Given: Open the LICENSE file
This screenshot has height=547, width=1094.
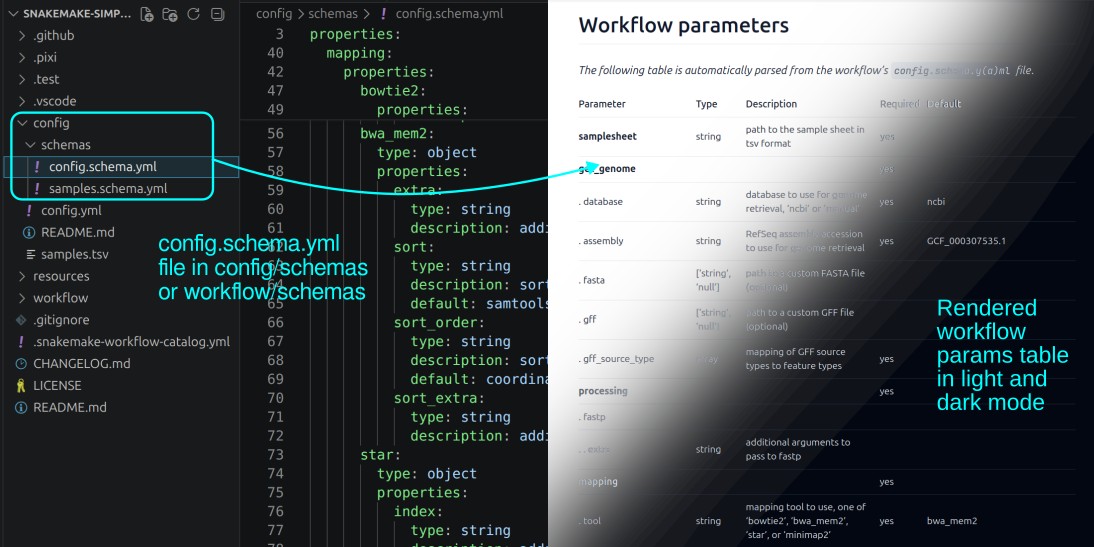Looking at the screenshot, I should coord(57,385).
